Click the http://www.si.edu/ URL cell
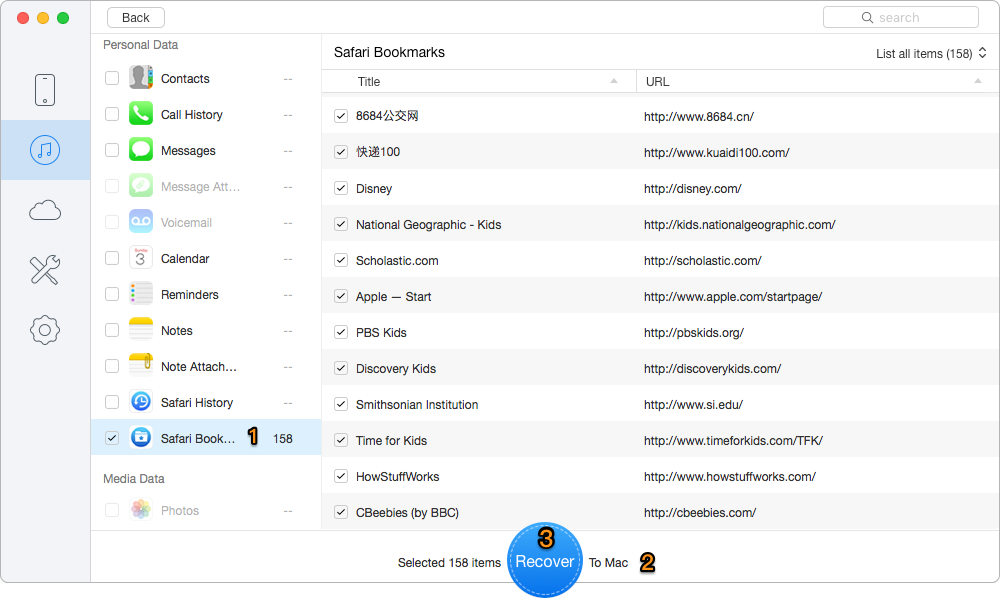The image size is (1000, 608). [693, 405]
